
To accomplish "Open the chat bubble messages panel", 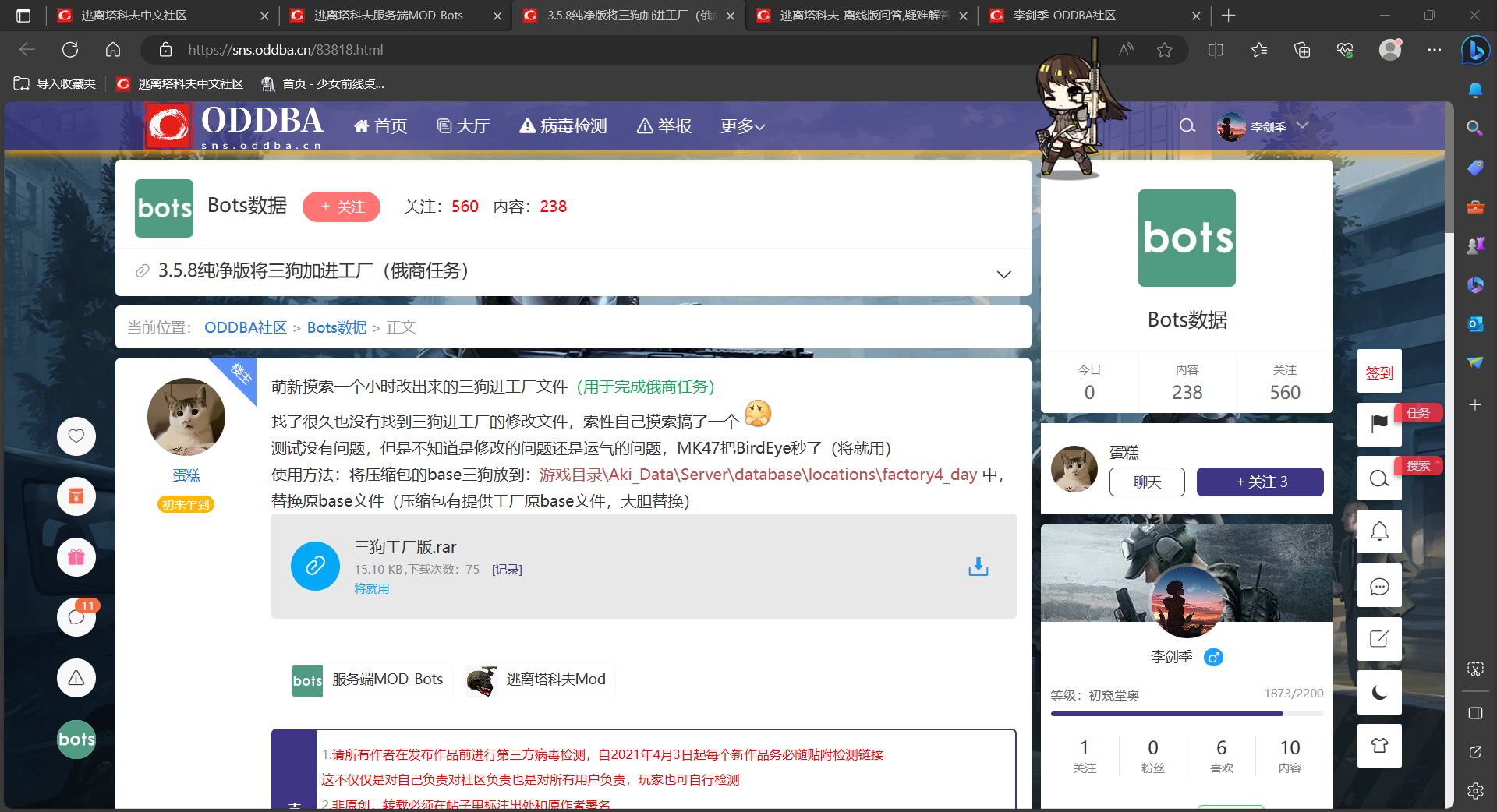I will [x=1378, y=585].
